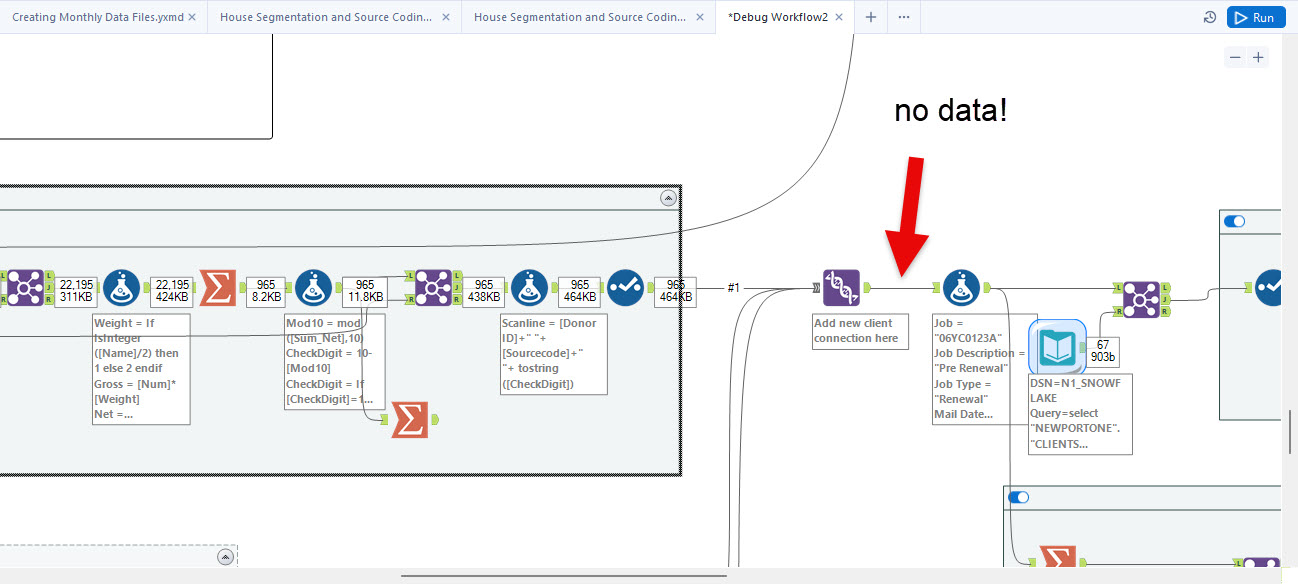
Task: Select the Select tool after 965 464KB
Action: tap(625, 288)
